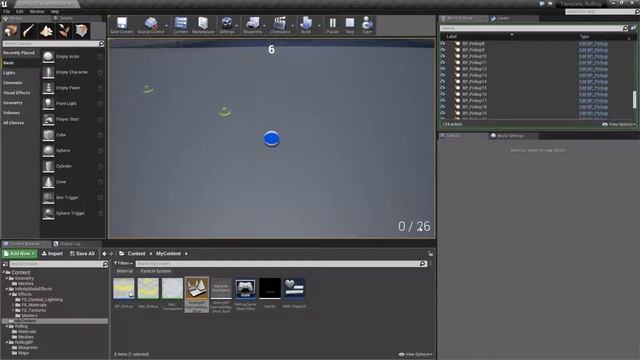The width and height of the screenshot is (640, 360).
Task: Open the File menu
Action: coord(7,11)
